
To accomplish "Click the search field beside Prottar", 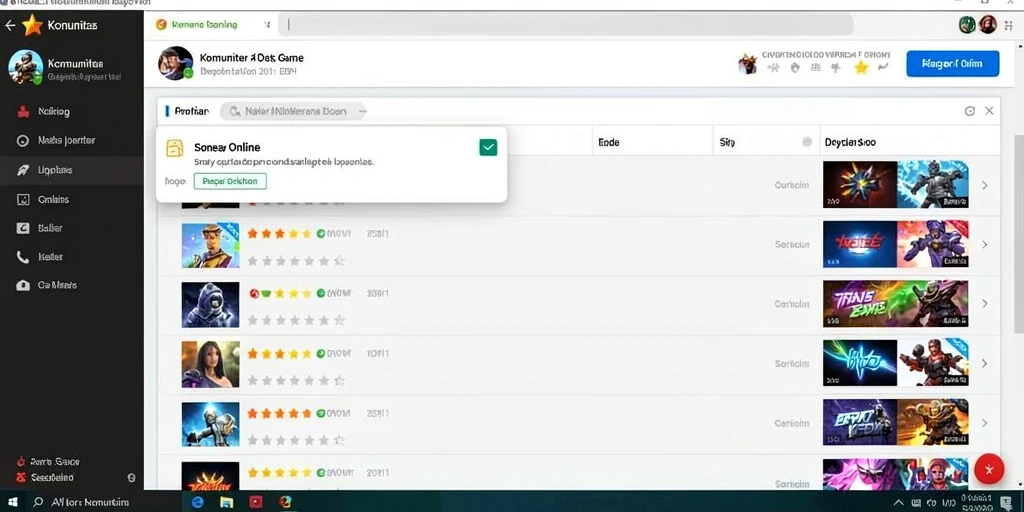I will [293, 112].
